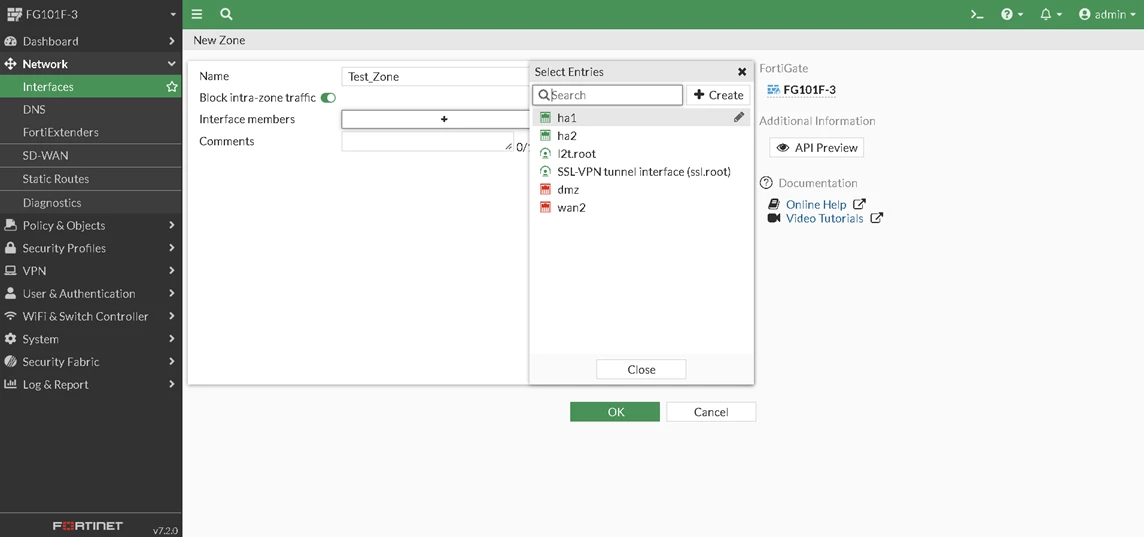Click the zone Name input field

click(x=436, y=77)
